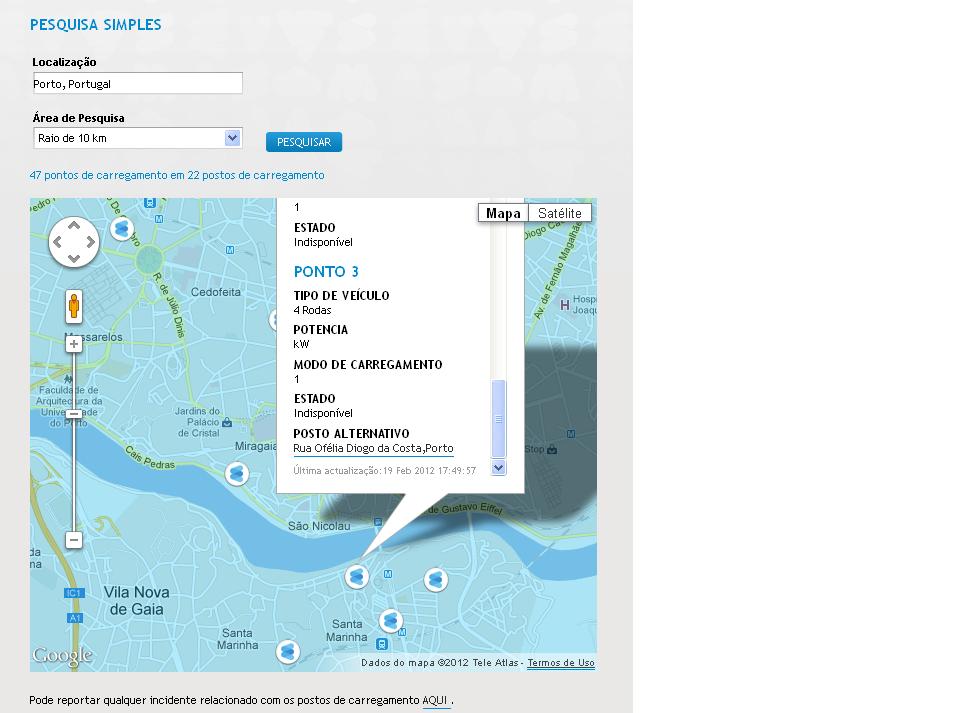Click the Street View pegman icon
Image resolution: width=962 pixels, height=713 pixels.
[x=74, y=306]
